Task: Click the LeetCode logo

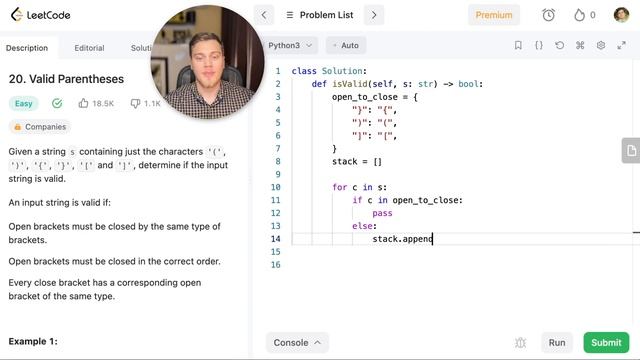Action: (40, 15)
